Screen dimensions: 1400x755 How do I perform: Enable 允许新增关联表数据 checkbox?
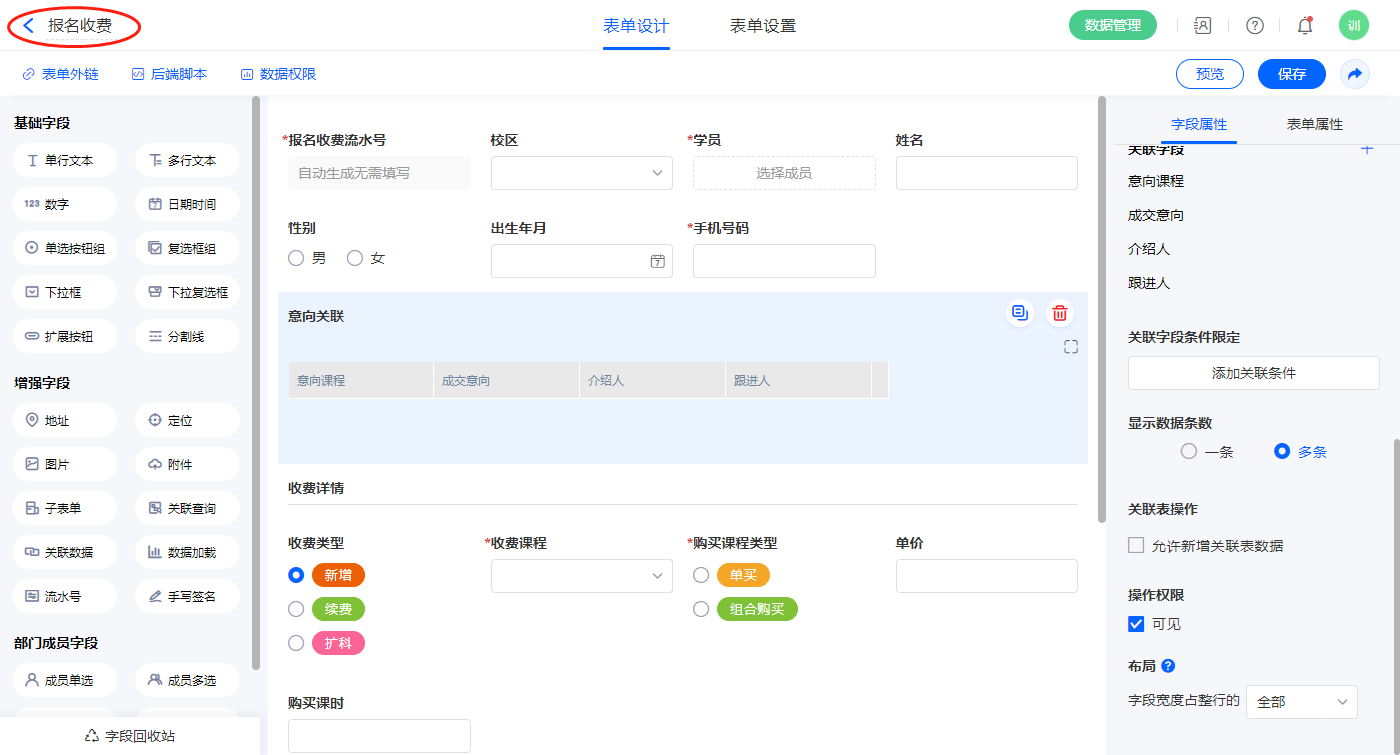click(1136, 546)
